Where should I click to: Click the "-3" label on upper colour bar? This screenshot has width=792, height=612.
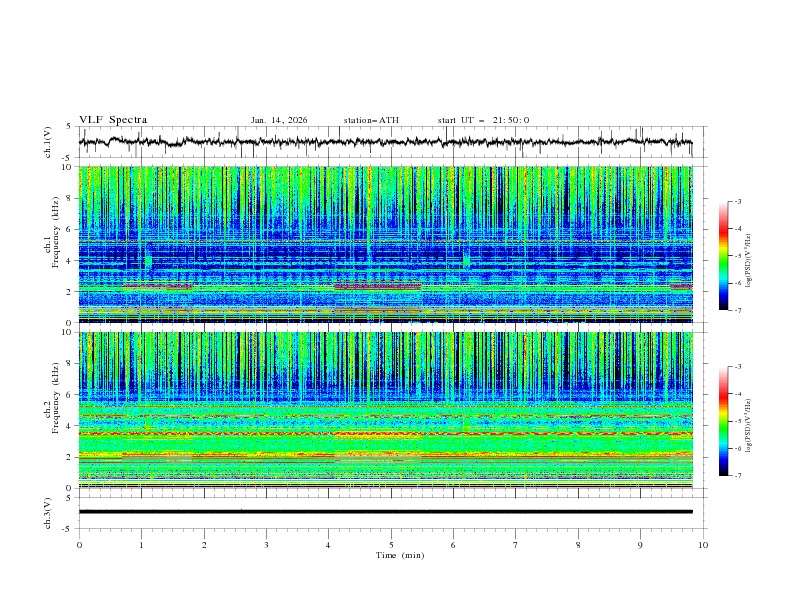pos(738,201)
